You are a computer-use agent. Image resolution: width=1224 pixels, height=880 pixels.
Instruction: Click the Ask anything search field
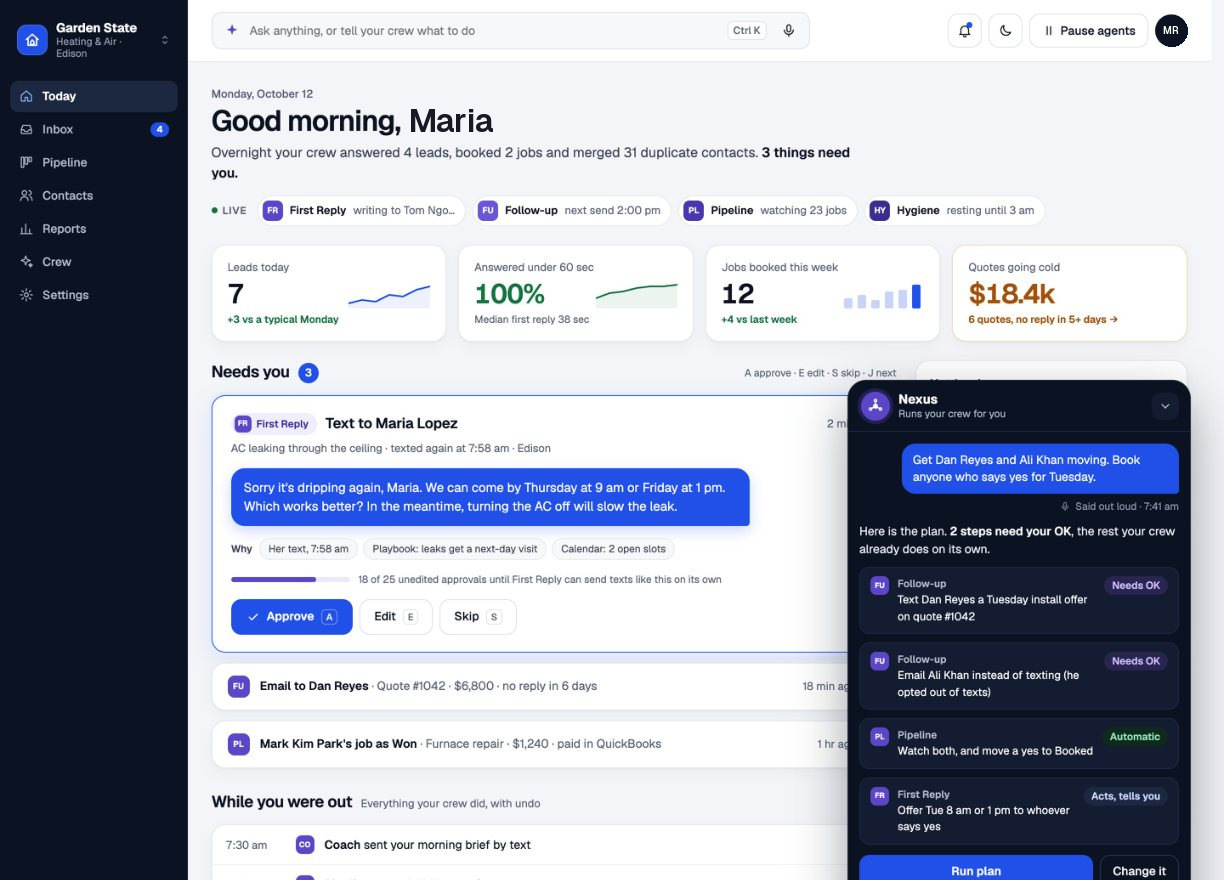(510, 31)
